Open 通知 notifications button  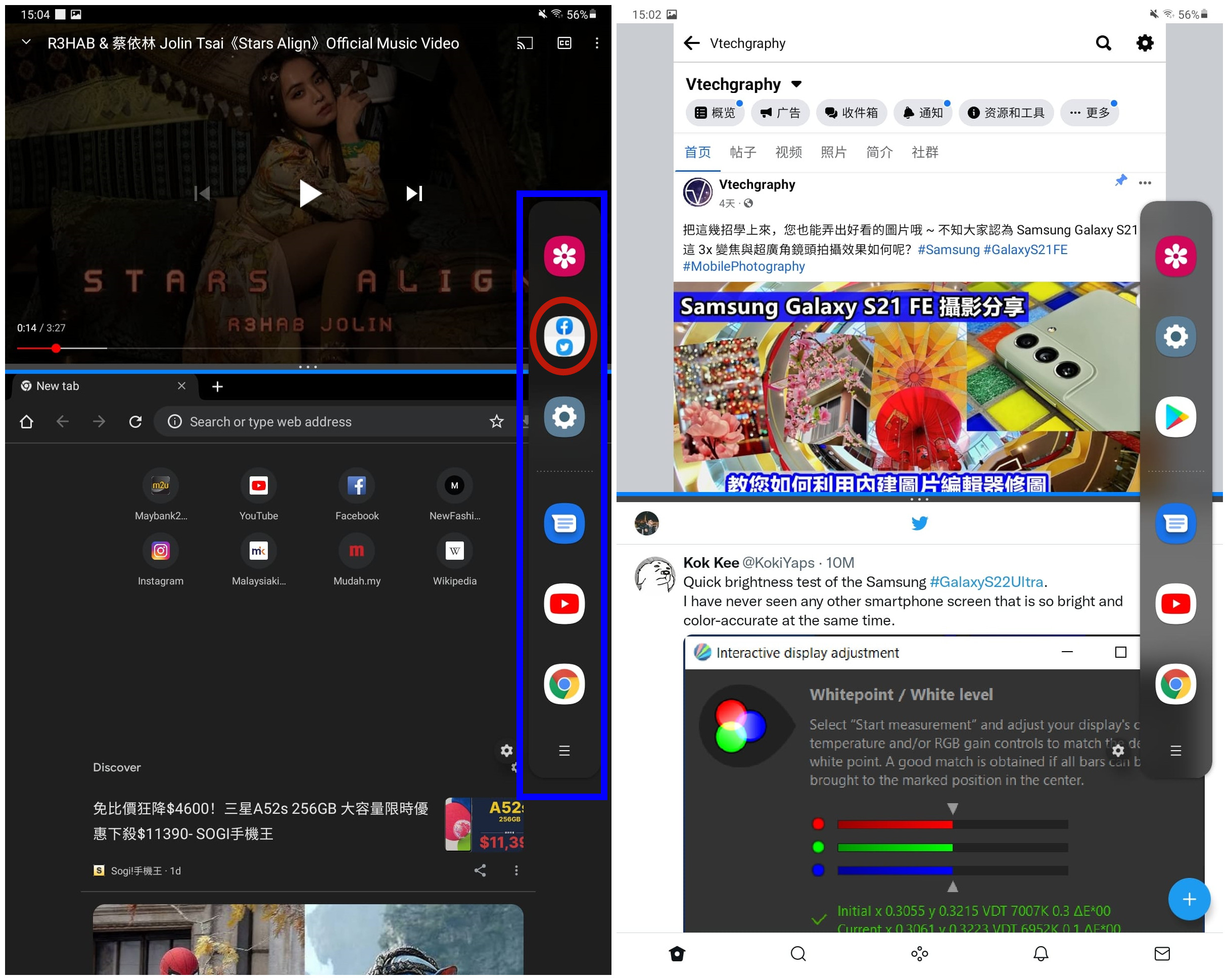[x=923, y=113]
